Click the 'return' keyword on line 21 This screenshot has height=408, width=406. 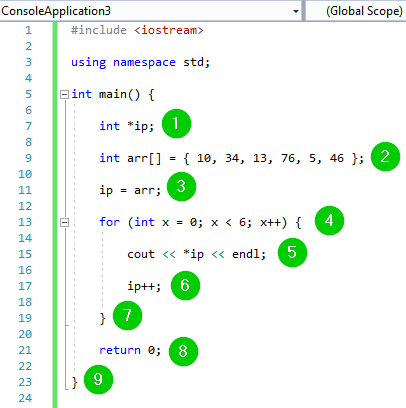pos(120,350)
